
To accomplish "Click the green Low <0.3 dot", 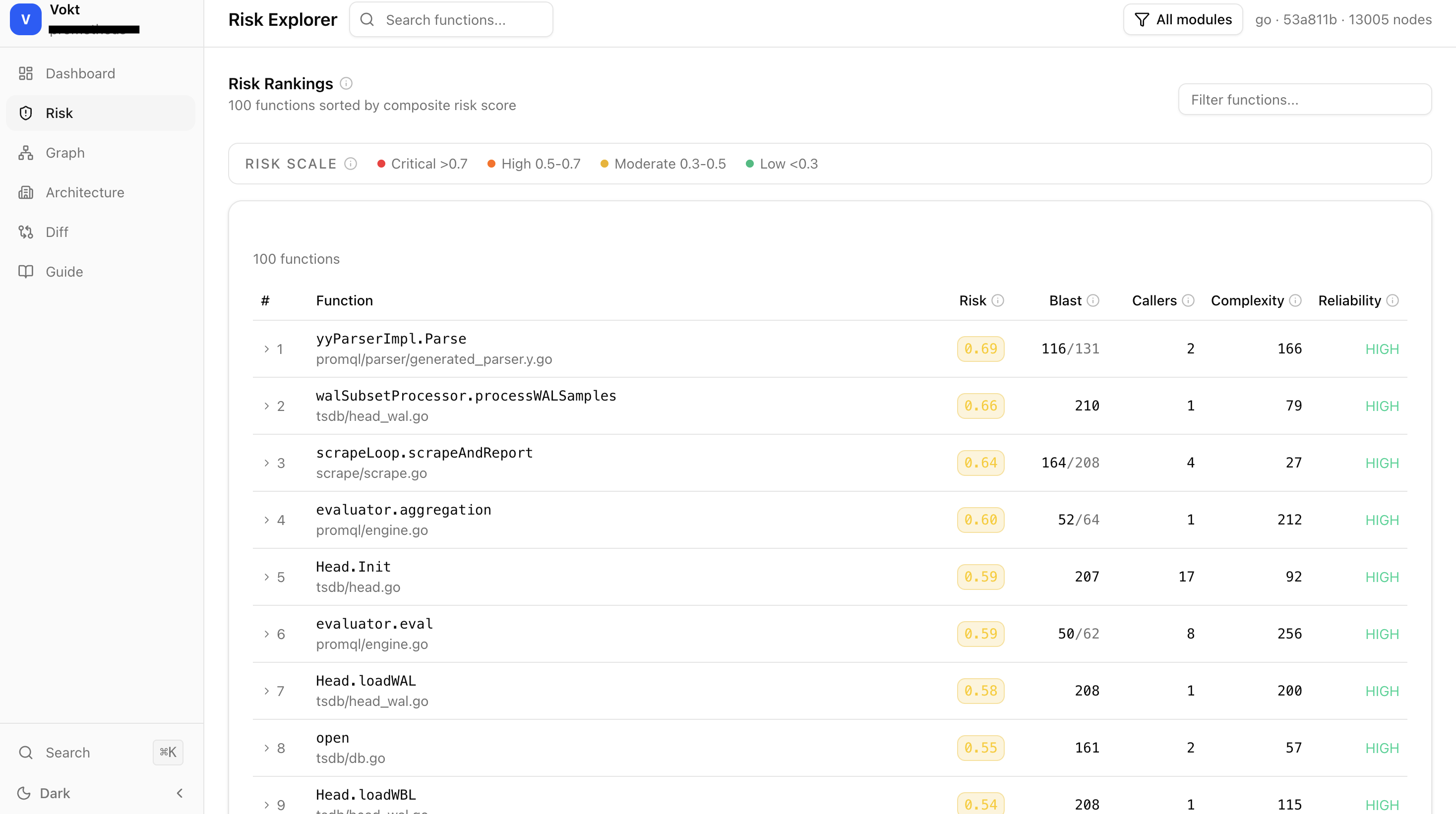I will (x=749, y=164).
